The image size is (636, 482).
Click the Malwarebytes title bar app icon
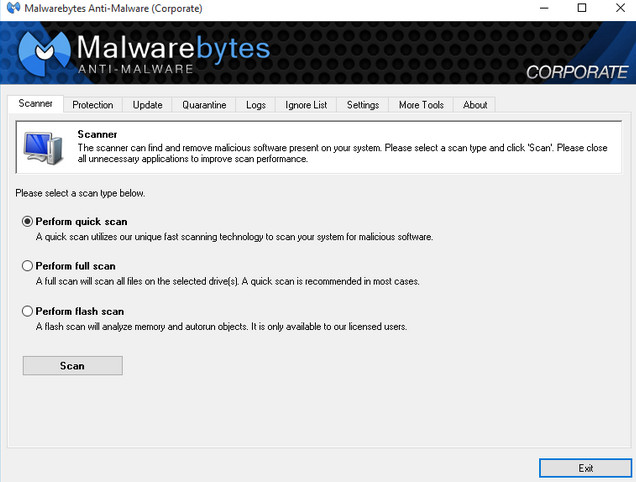[x=13, y=8]
